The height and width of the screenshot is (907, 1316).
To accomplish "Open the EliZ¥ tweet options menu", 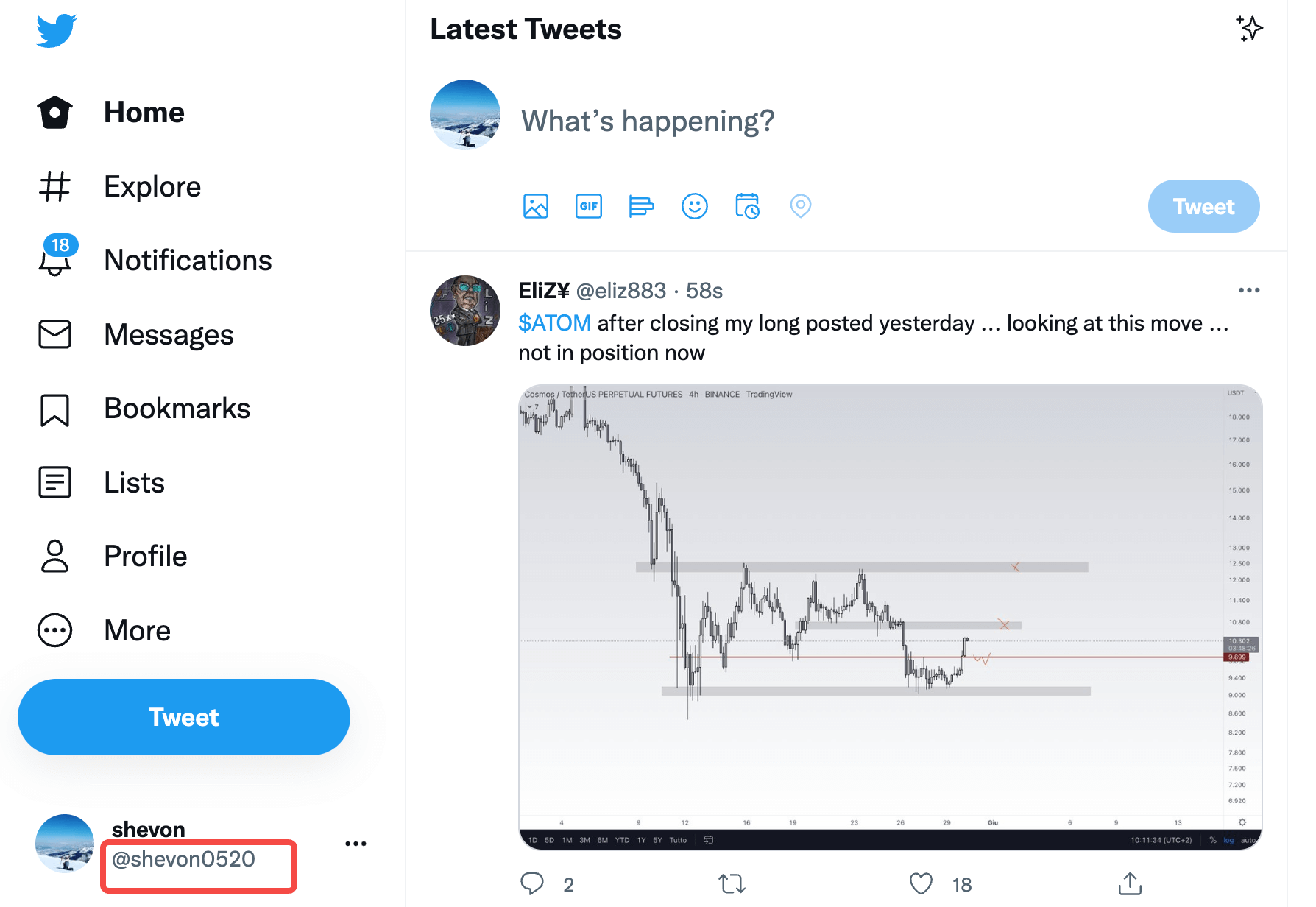I will pyautogui.click(x=1249, y=290).
